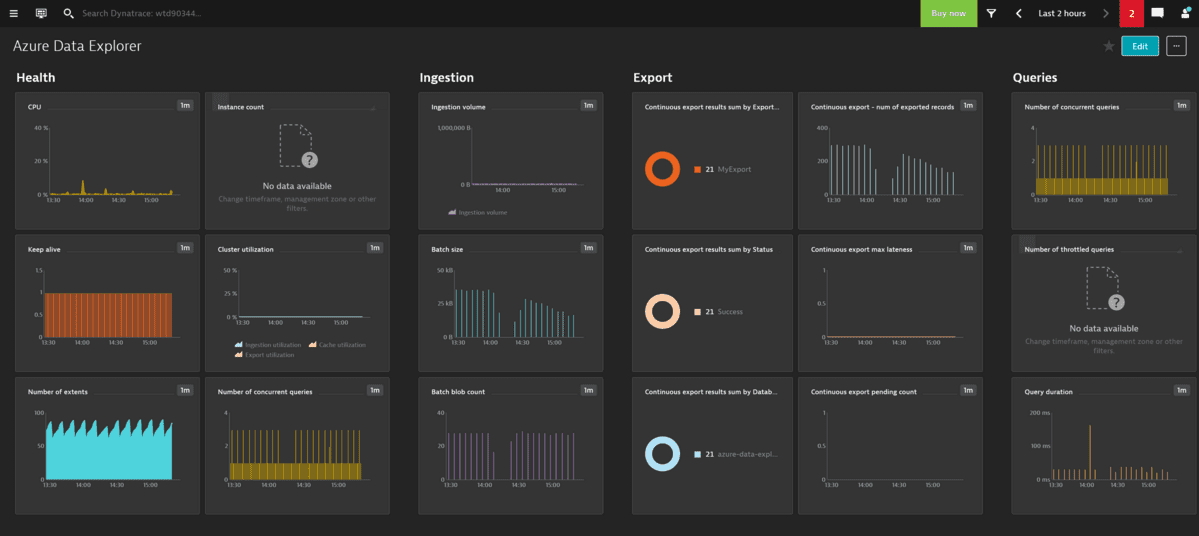Open the hamburger navigation menu
Viewport: 1199px width, 536px height.
(14, 13)
